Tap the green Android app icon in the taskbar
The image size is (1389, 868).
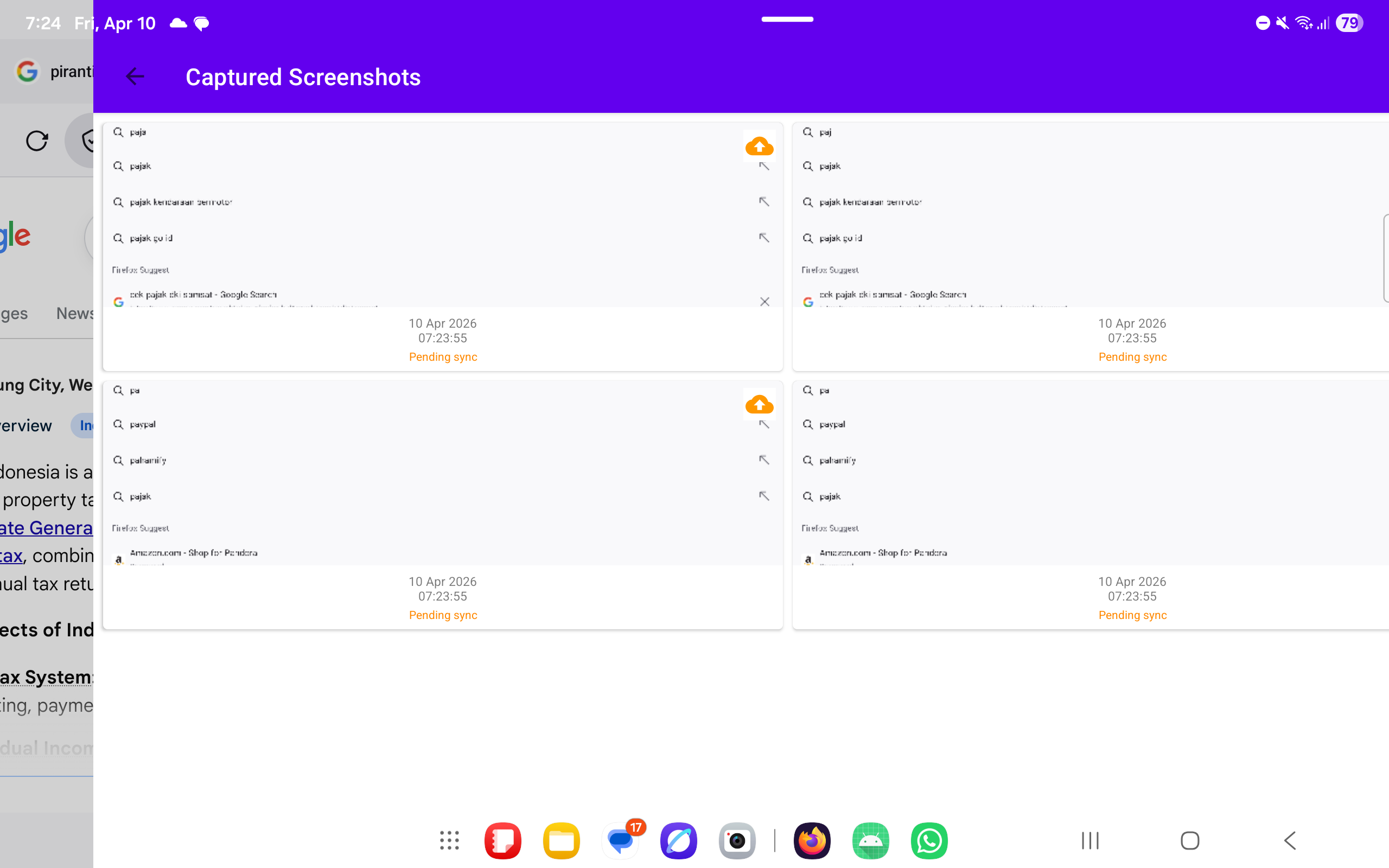[x=870, y=840]
